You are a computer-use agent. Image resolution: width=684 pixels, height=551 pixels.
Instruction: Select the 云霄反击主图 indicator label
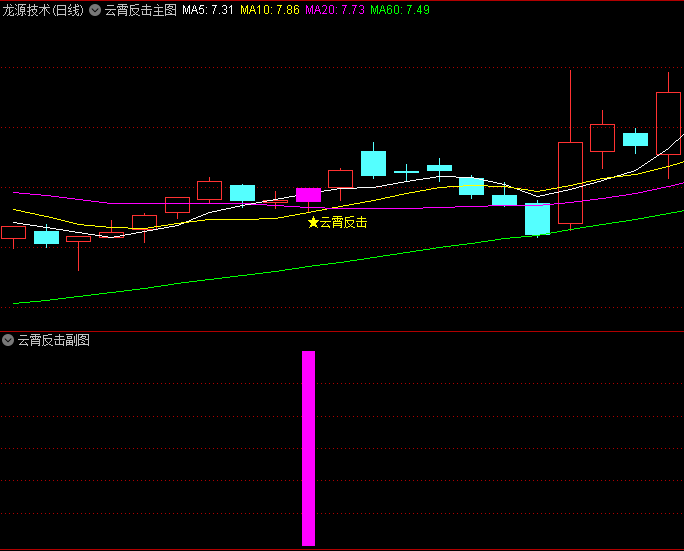pos(140,10)
